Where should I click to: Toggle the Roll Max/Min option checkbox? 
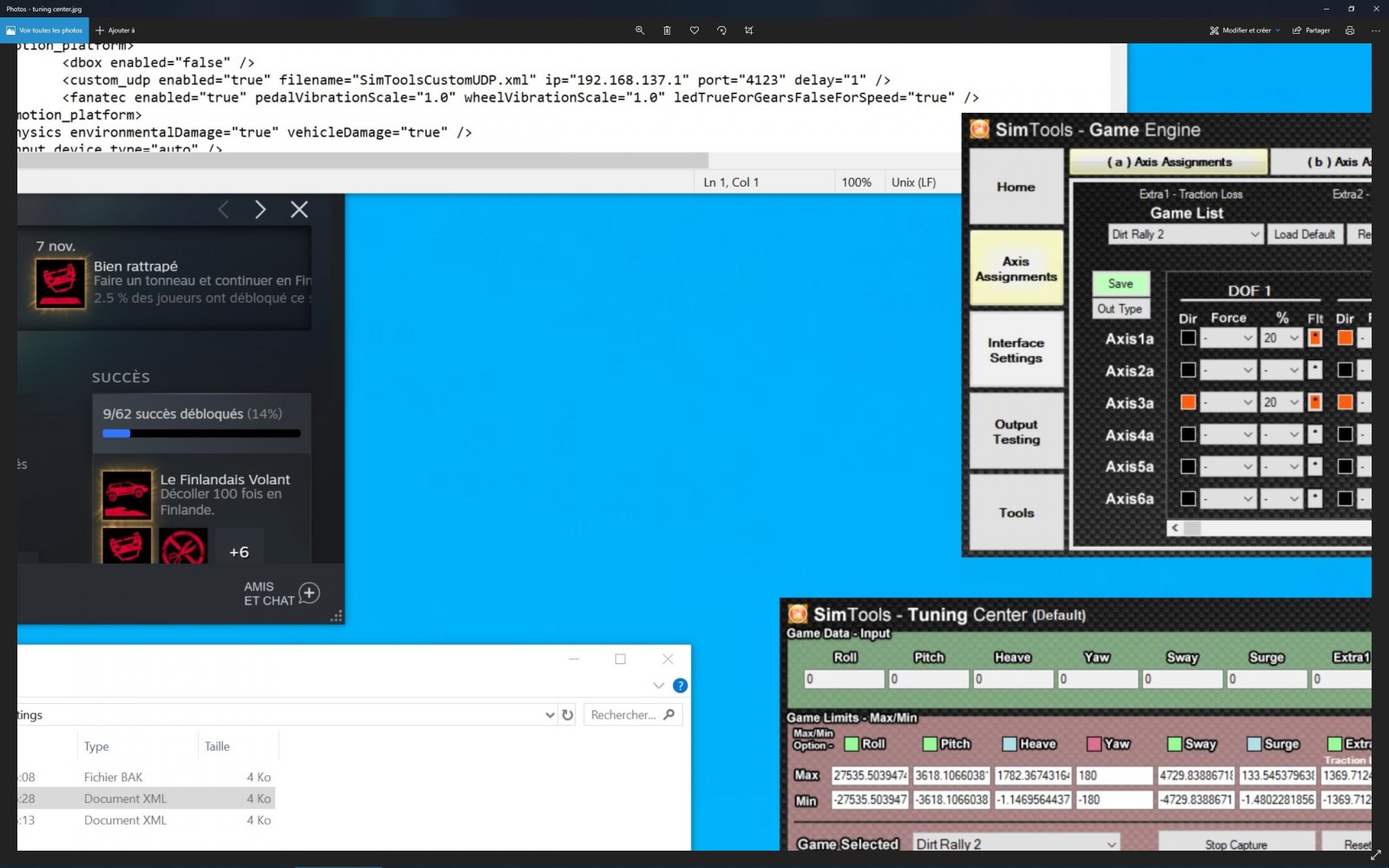coord(852,744)
